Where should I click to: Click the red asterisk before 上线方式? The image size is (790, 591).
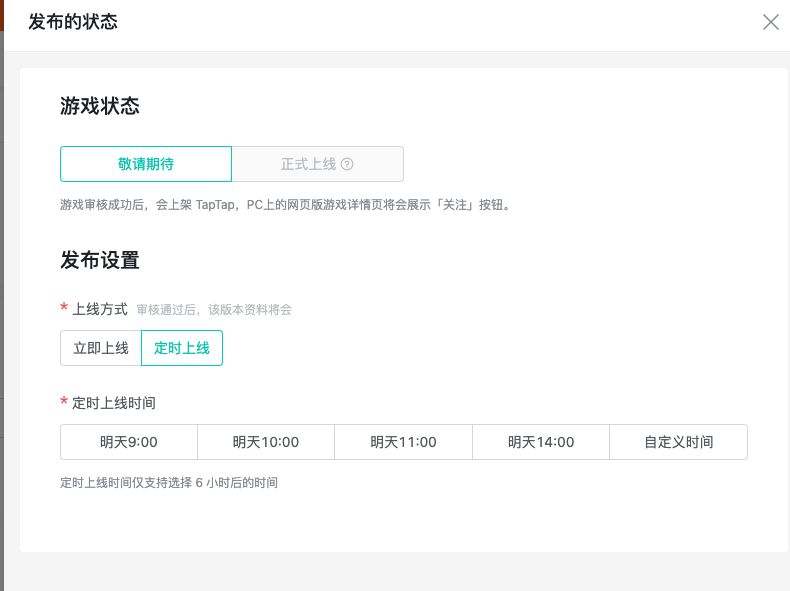click(x=65, y=310)
